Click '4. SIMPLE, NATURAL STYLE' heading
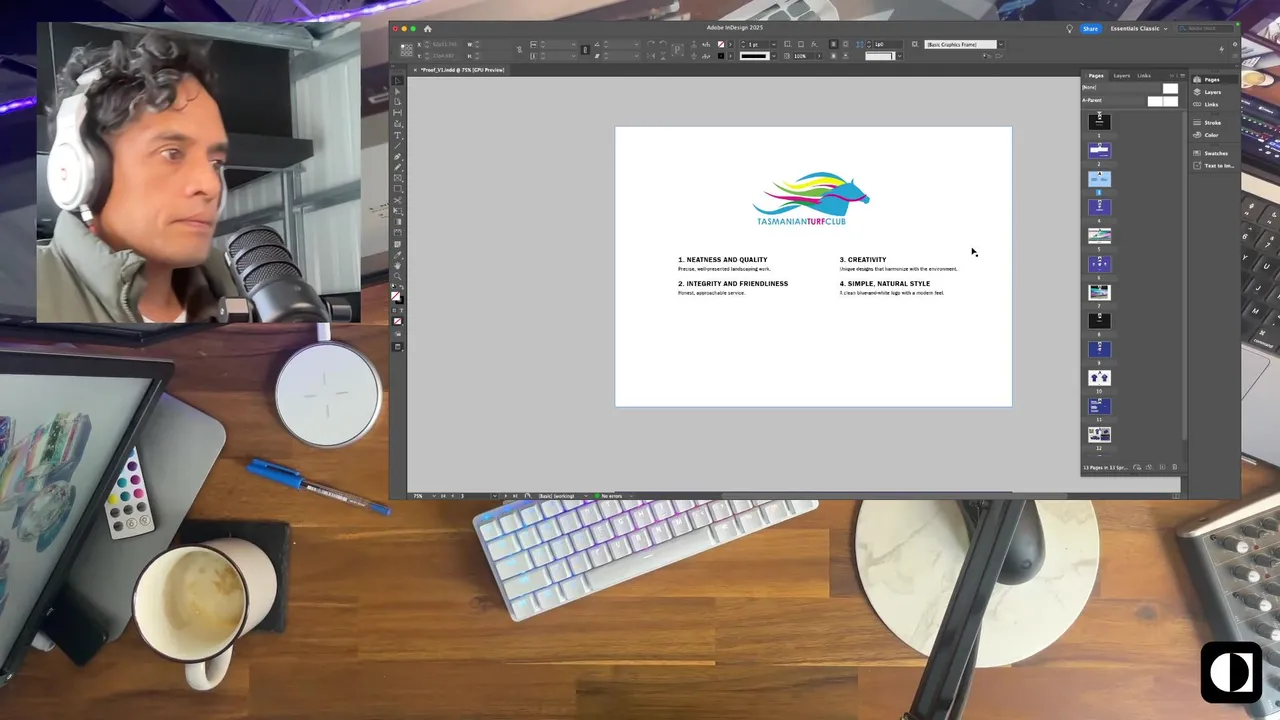The image size is (1280, 720). click(885, 284)
